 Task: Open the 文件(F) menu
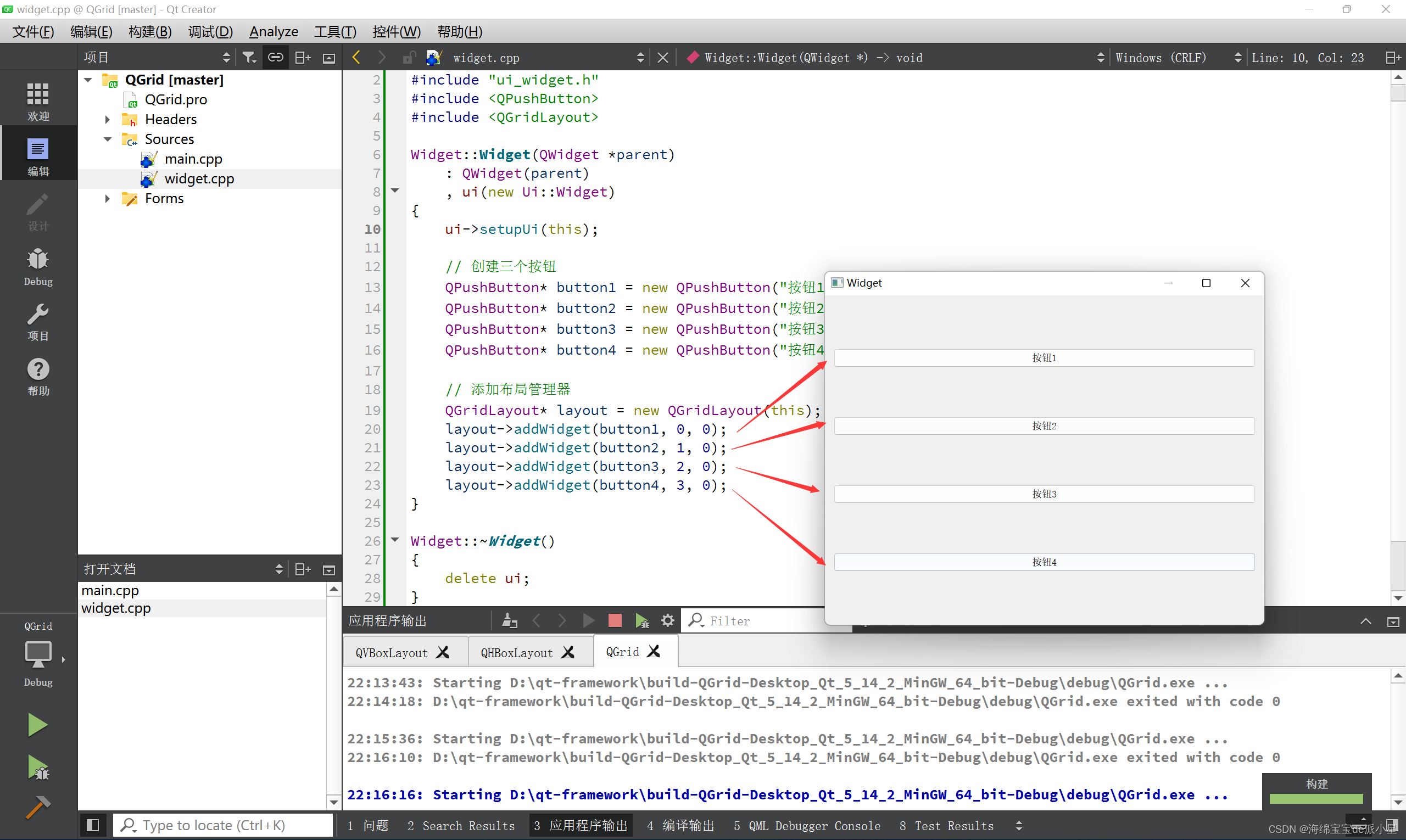click(x=34, y=31)
